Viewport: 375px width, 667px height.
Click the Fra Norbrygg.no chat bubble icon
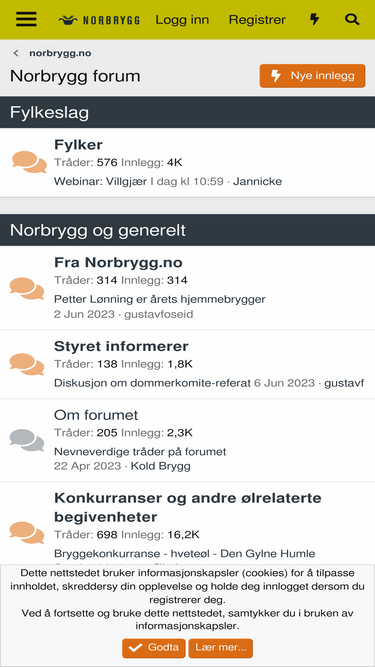[x=27, y=288]
